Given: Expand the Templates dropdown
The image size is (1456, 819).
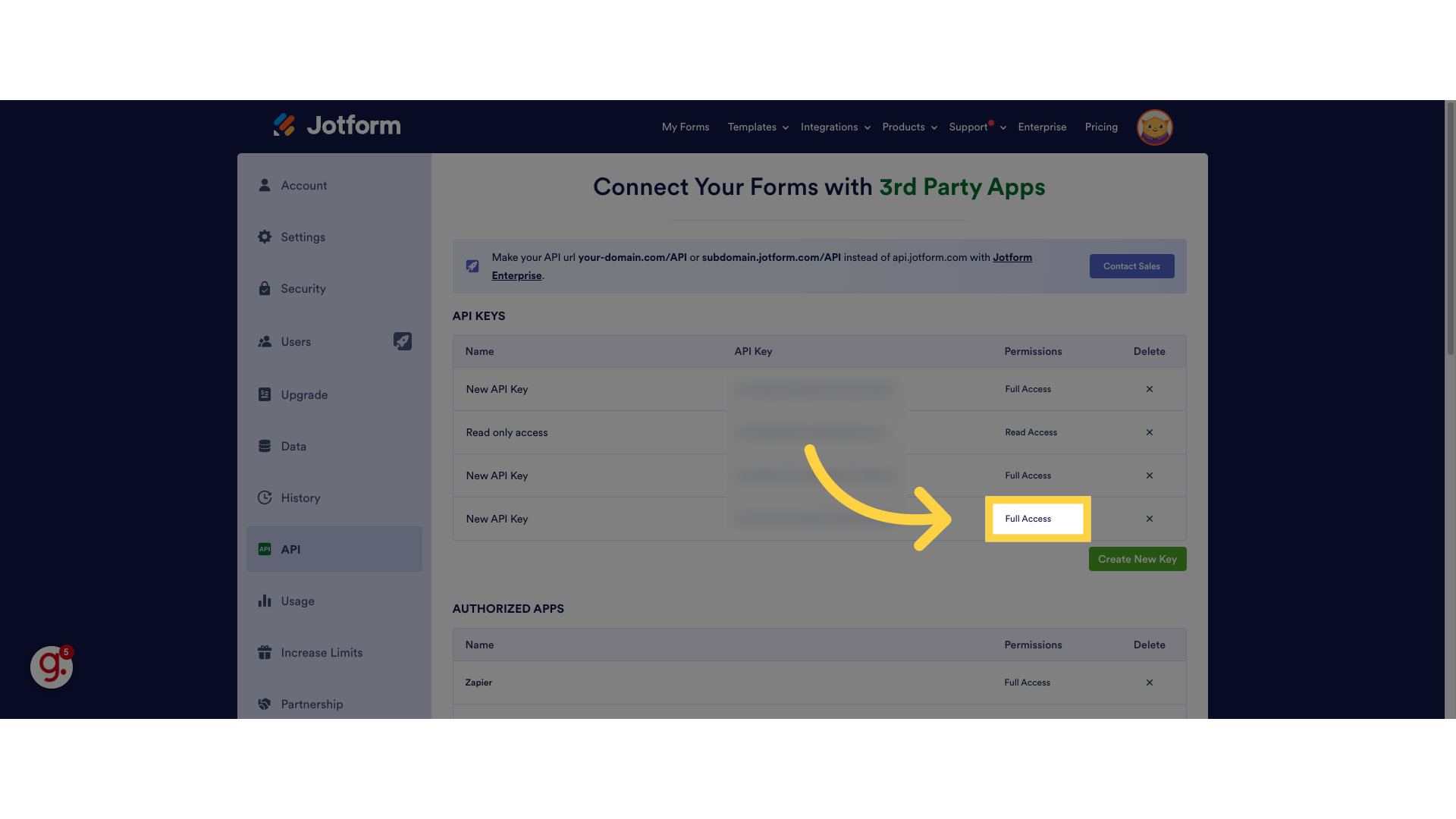Looking at the screenshot, I should (756, 127).
